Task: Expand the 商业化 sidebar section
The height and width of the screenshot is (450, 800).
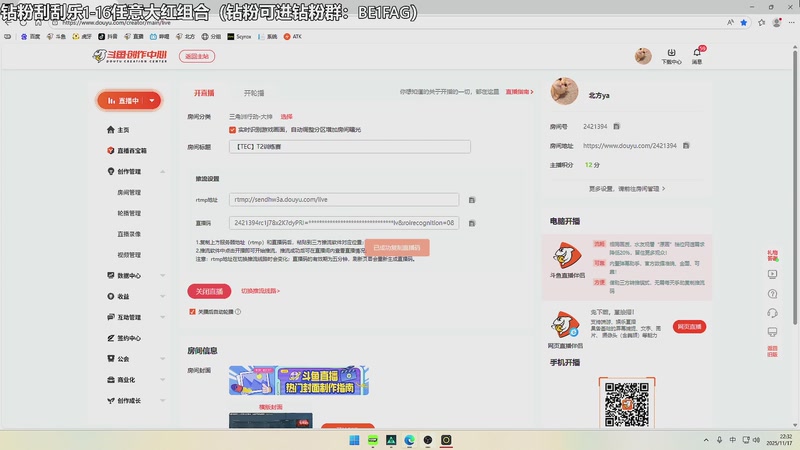Action: [x=162, y=380]
